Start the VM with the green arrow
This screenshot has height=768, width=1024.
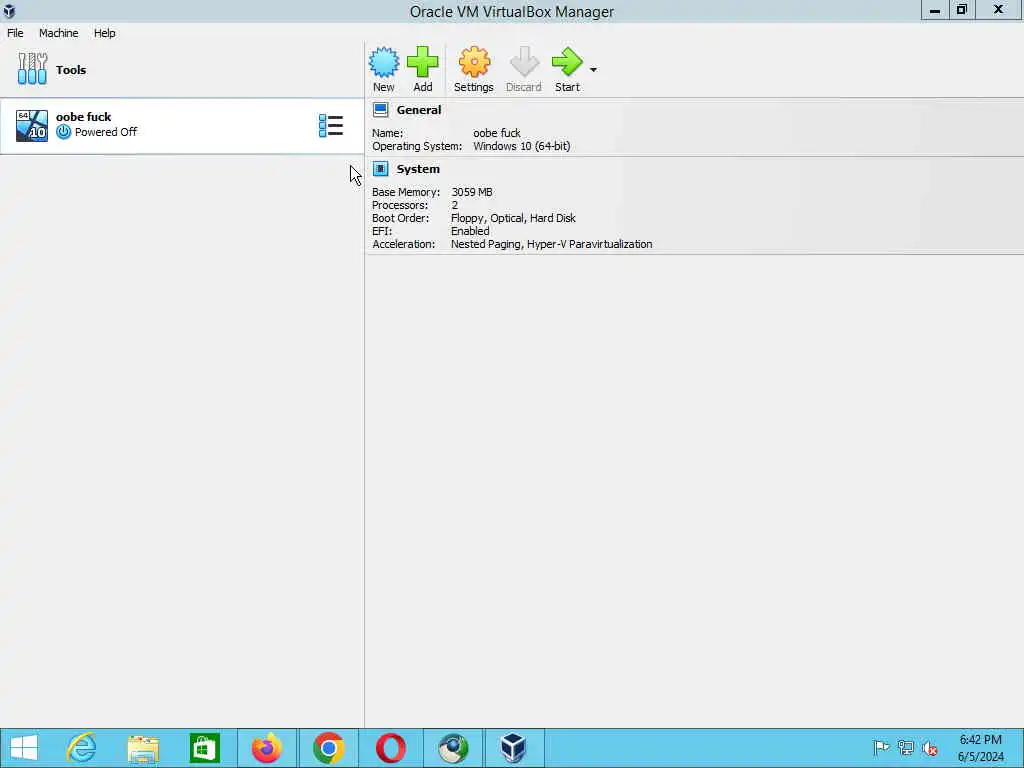click(567, 63)
